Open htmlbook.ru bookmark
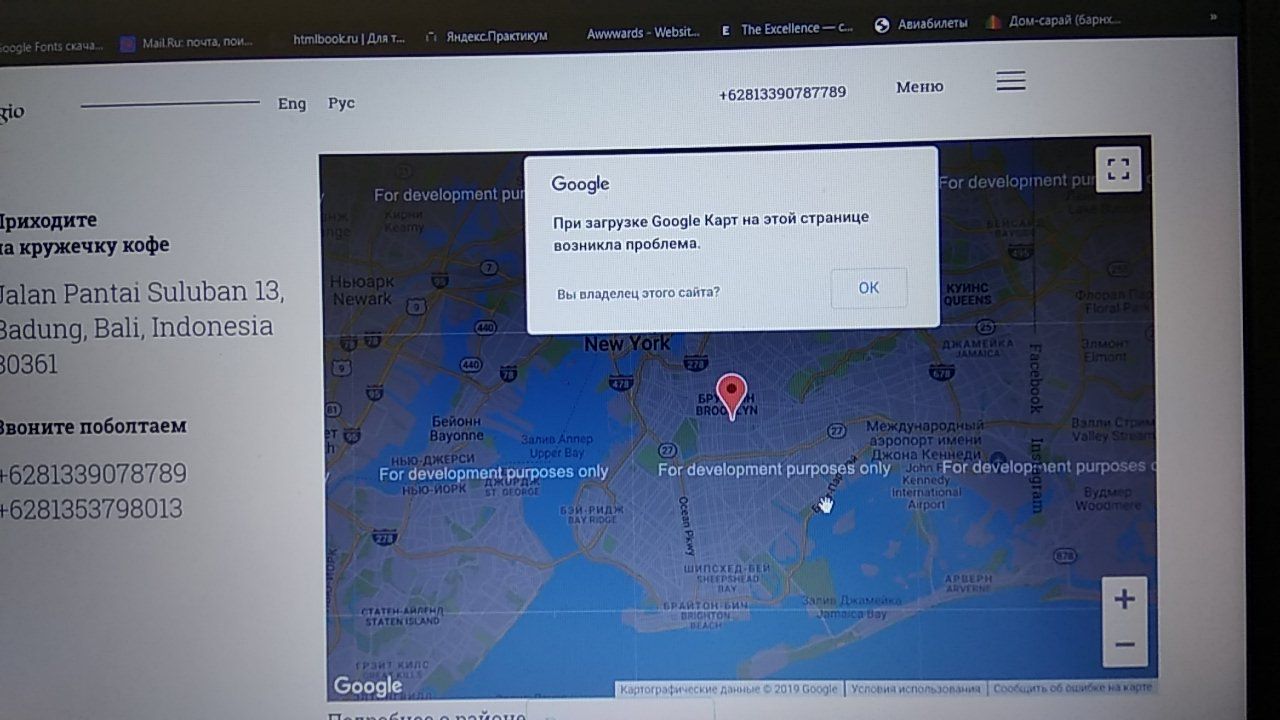Screen dimensions: 1280x720 pos(348,39)
